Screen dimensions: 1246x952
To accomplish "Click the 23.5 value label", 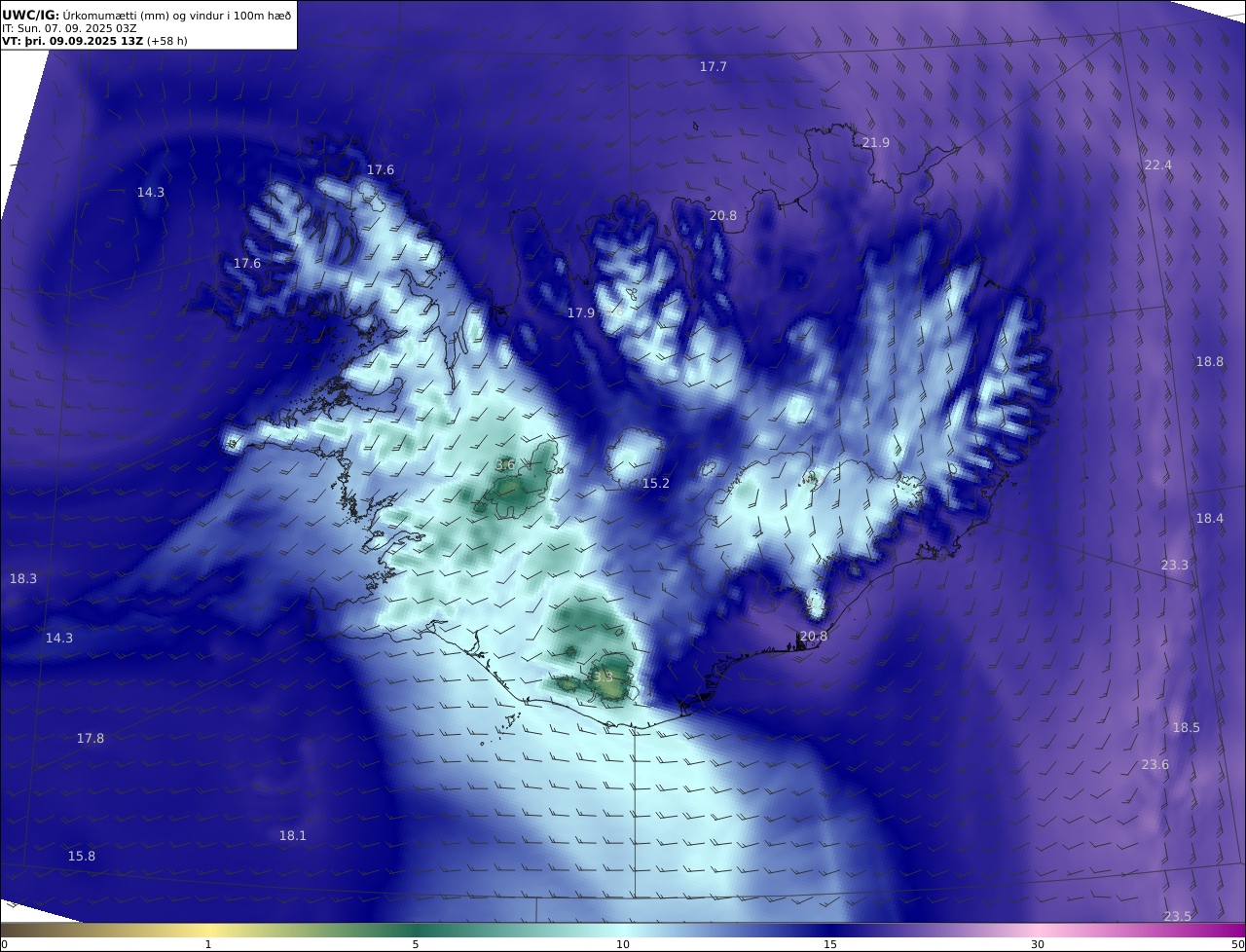I will (1178, 916).
